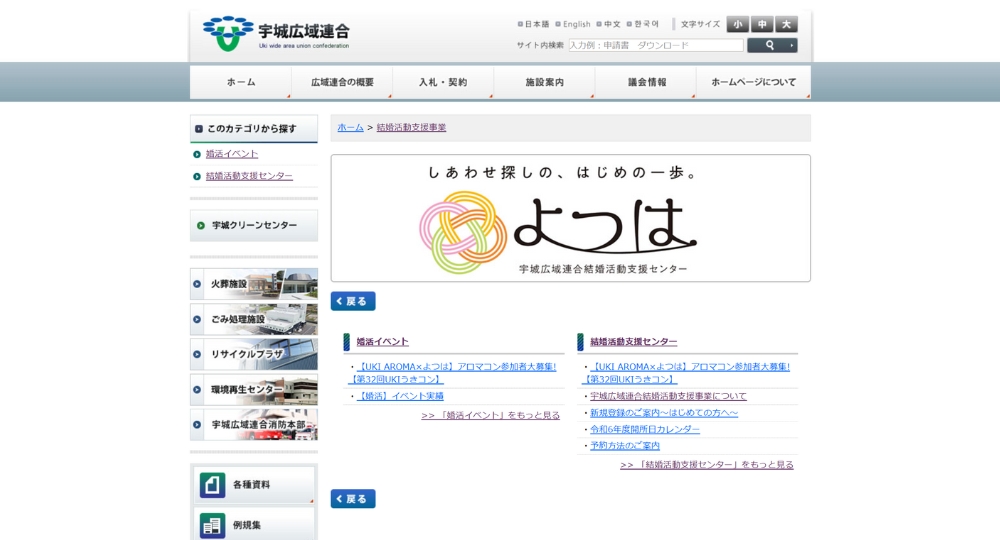Open the ごみ処理施設 banner
This screenshot has height=540, width=1000.
point(254,319)
